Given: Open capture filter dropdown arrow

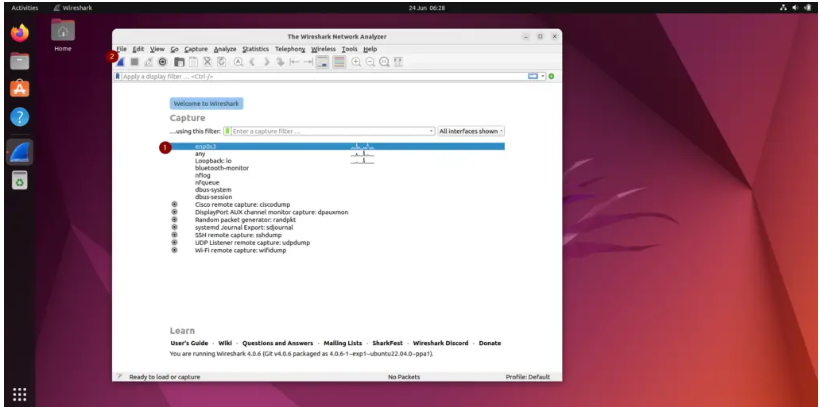Looking at the screenshot, I should point(431,131).
